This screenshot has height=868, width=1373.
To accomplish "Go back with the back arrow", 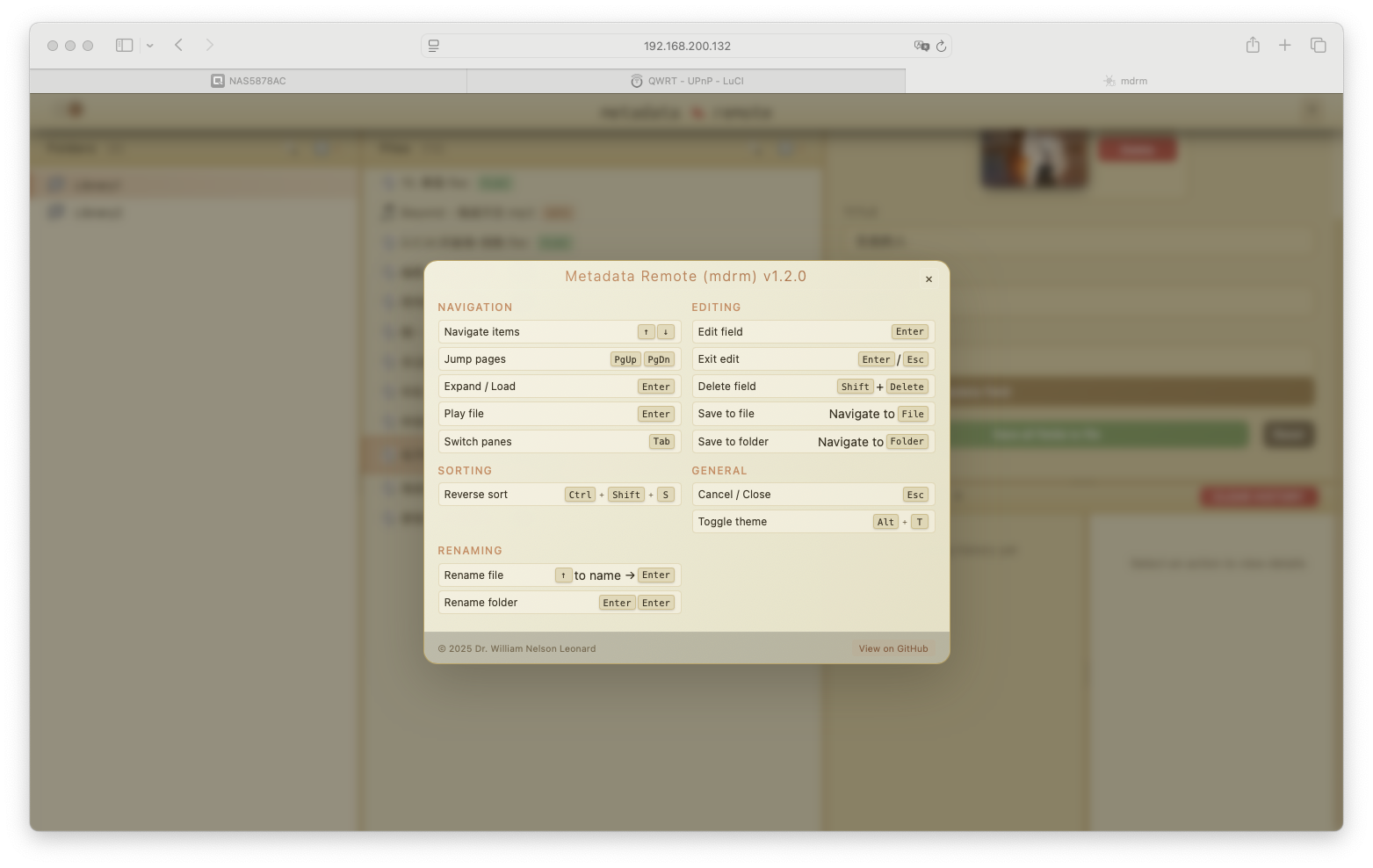I will tap(178, 46).
